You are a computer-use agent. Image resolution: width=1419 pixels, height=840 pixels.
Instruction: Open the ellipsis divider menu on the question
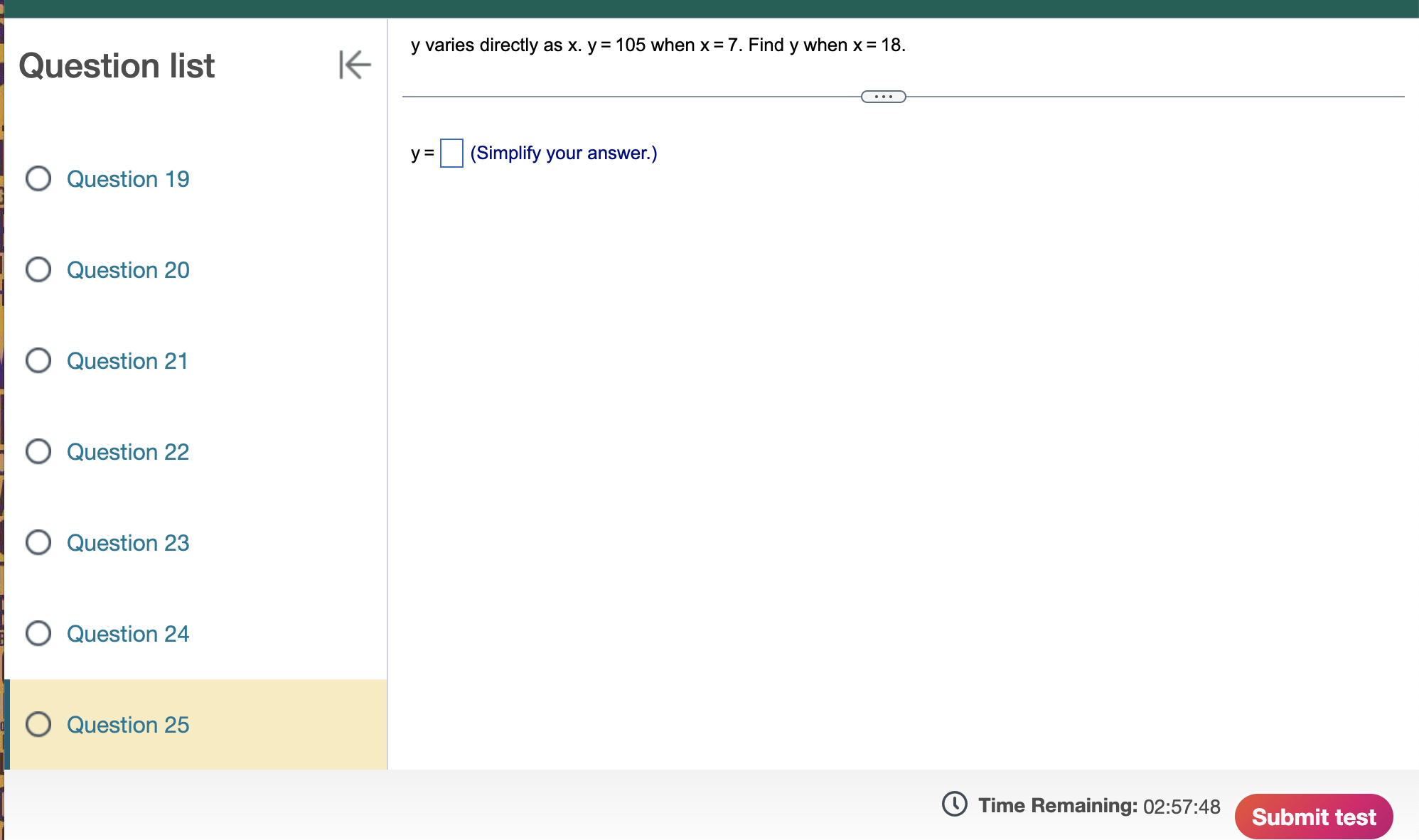[884, 96]
